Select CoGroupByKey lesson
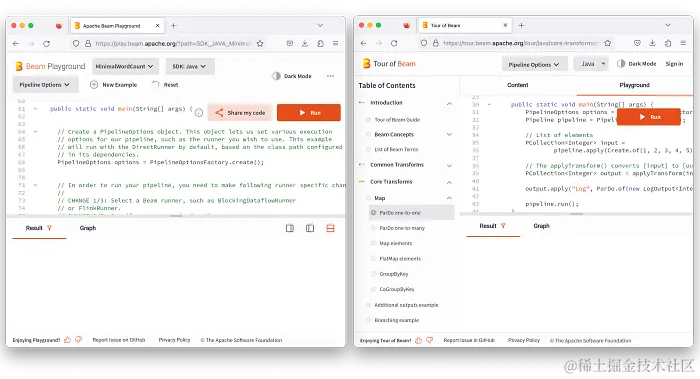The height and width of the screenshot is (379, 700). pyautogui.click(x=397, y=289)
